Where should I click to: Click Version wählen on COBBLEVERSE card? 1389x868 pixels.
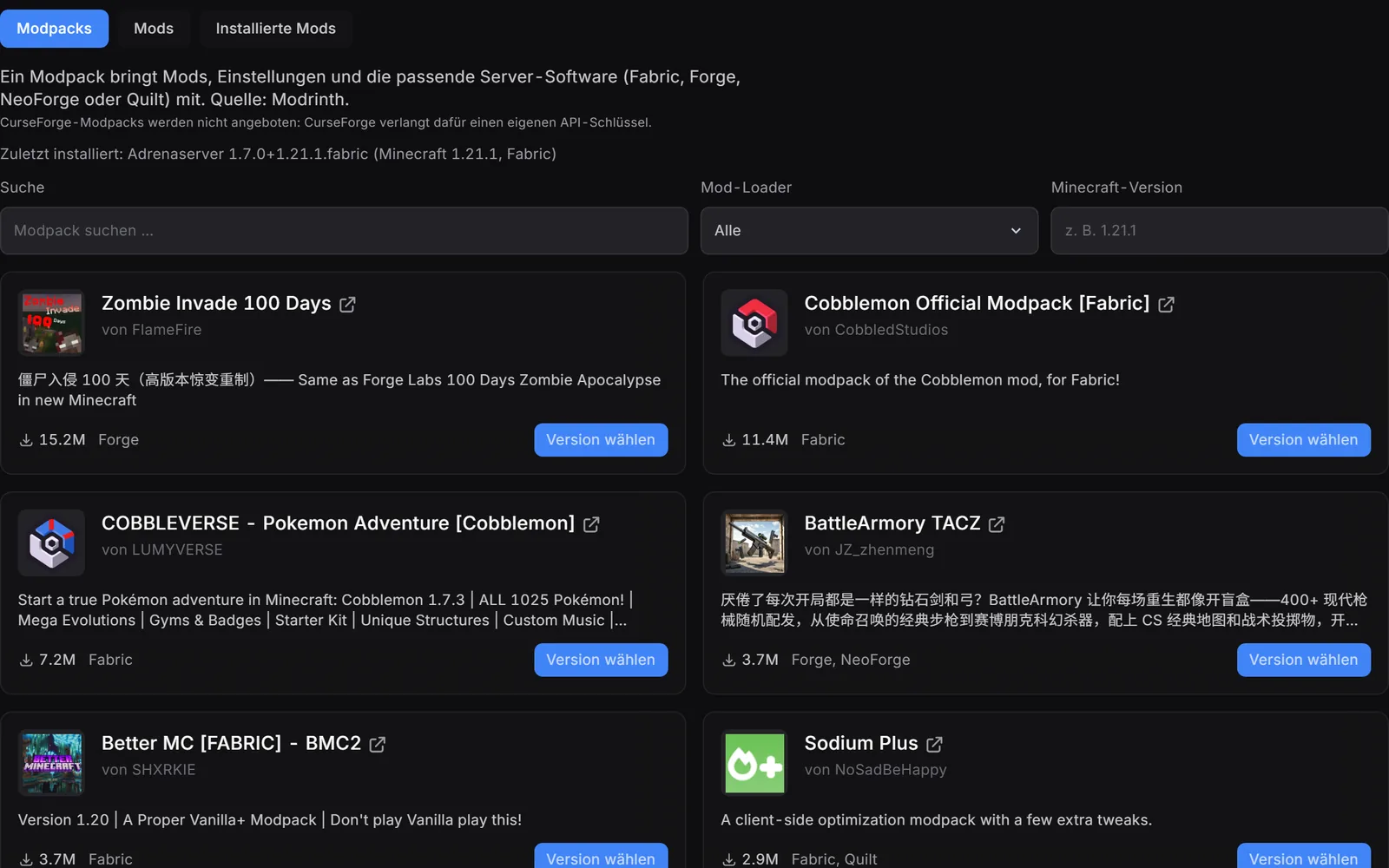601,660
